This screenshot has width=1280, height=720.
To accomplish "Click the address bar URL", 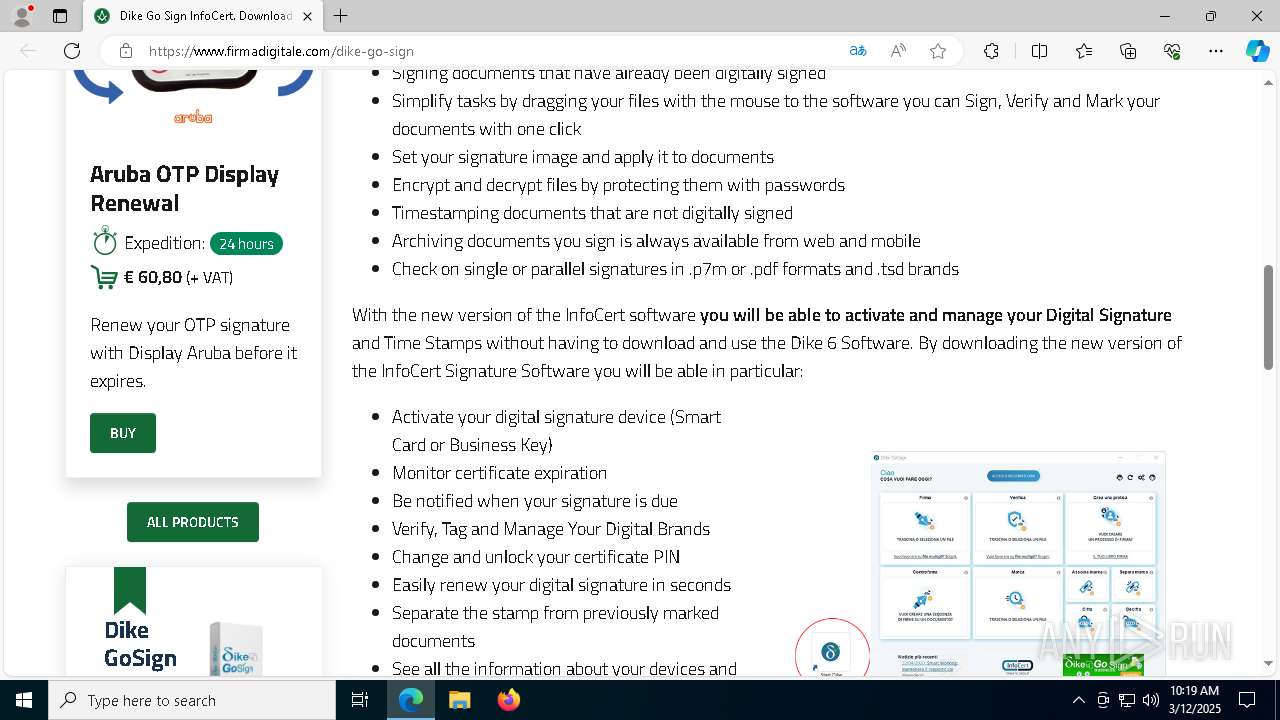I will [281, 51].
